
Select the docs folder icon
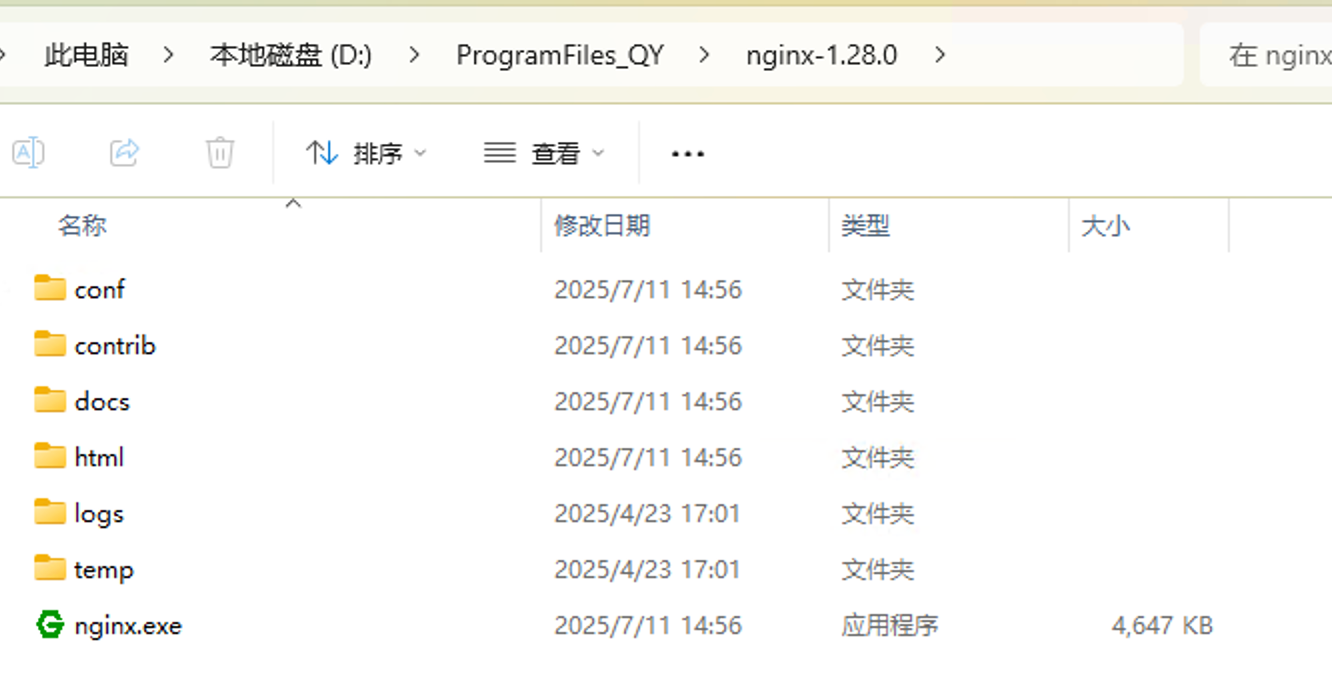[50, 400]
